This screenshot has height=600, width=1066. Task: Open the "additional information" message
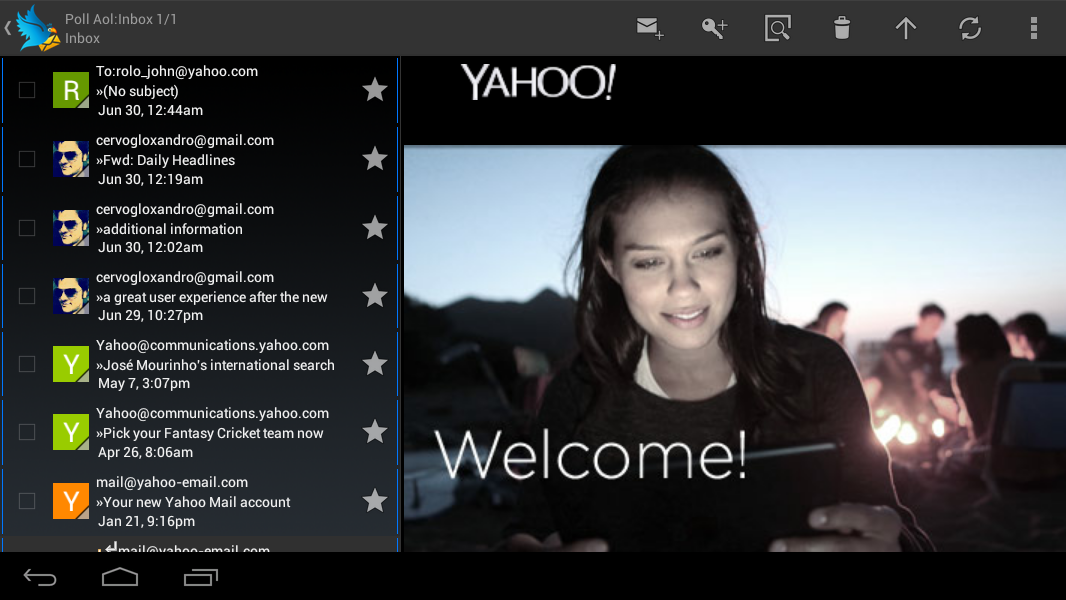[200, 228]
